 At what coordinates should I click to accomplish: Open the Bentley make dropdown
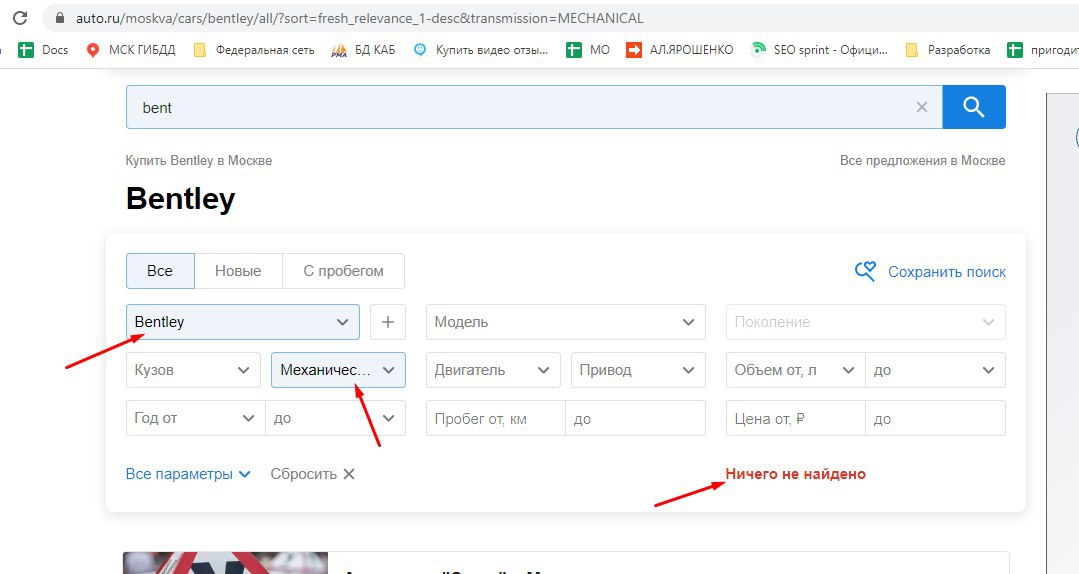[243, 322]
